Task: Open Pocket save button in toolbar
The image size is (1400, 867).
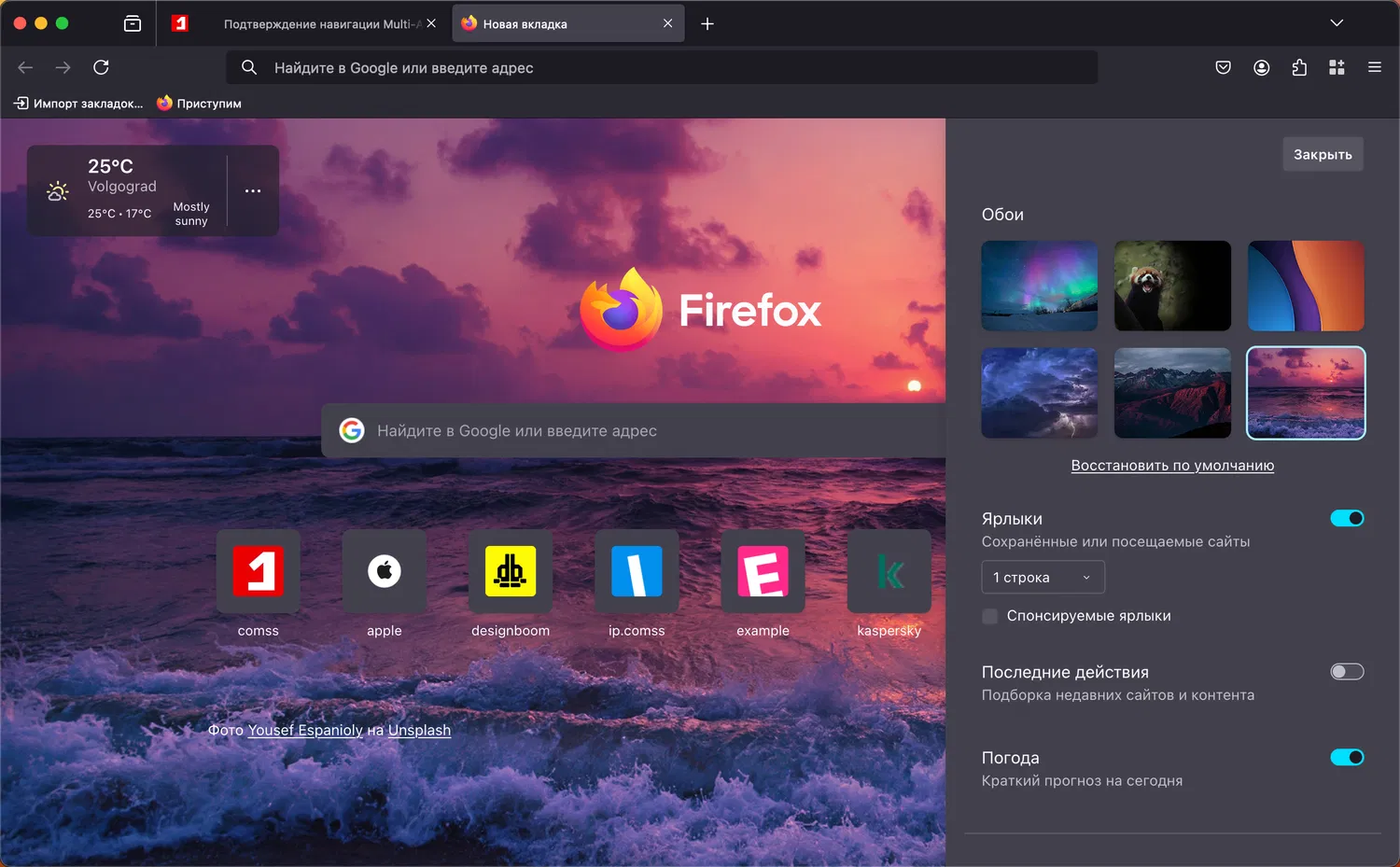Action: click(x=1223, y=67)
